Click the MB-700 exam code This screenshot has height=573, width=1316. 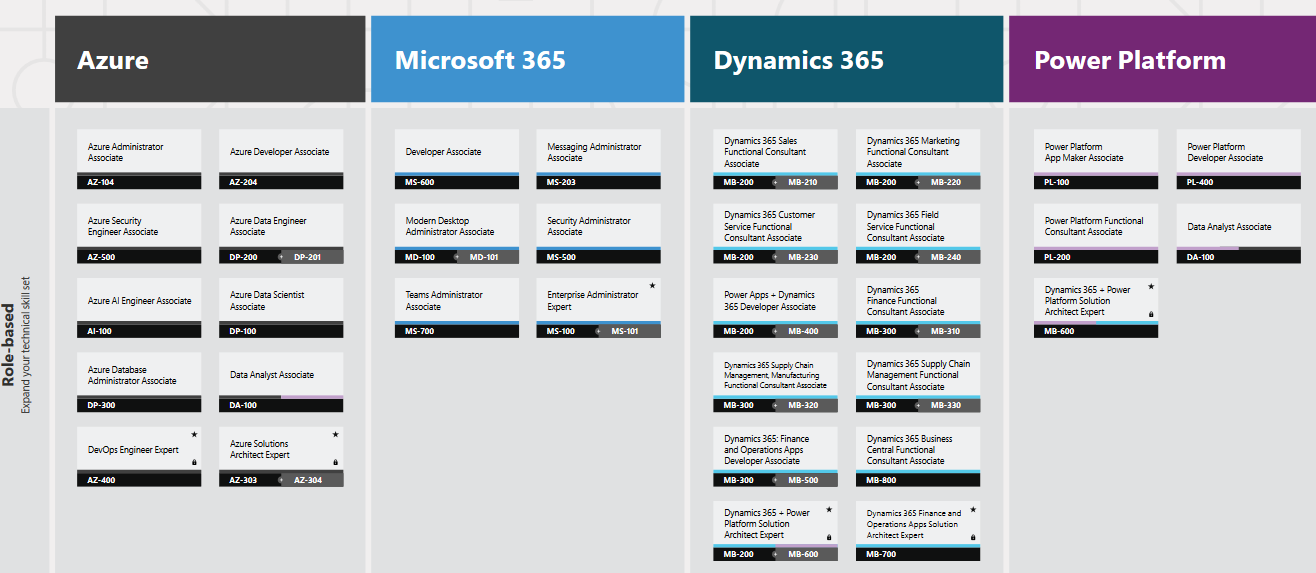pos(882,554)
